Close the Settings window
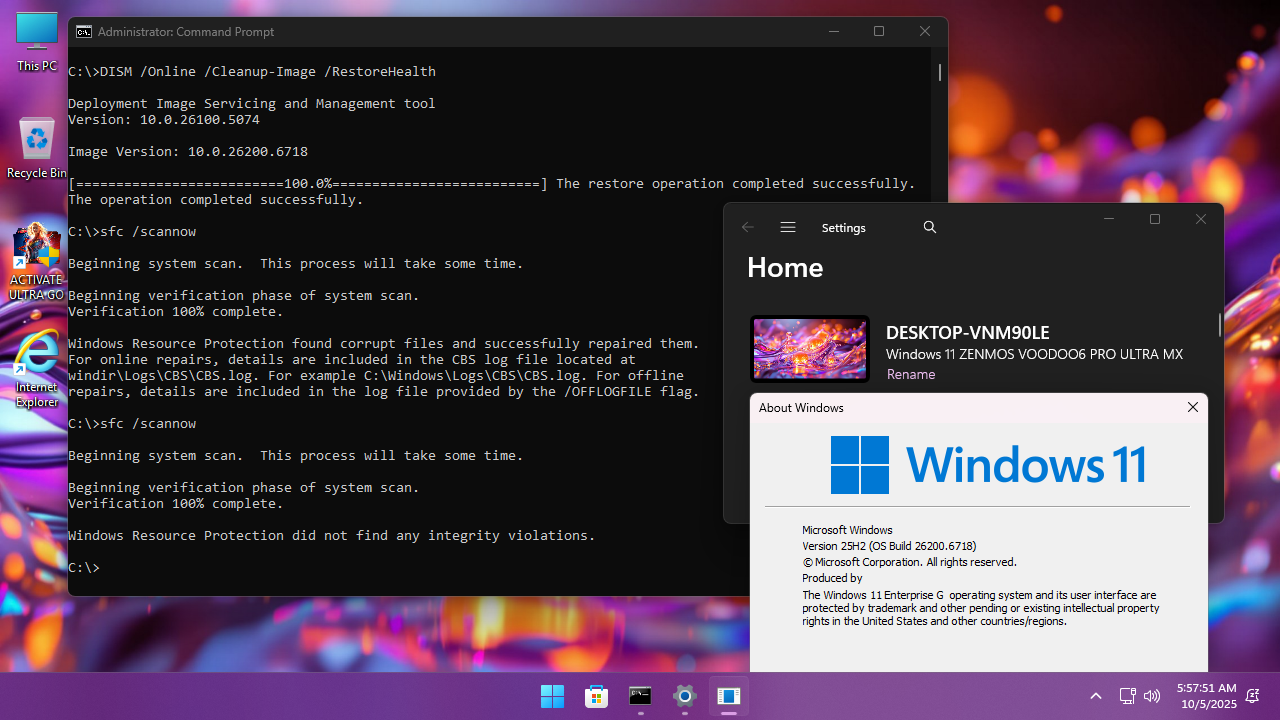Screen dimensions: 1280x720 pos(1201,219)
